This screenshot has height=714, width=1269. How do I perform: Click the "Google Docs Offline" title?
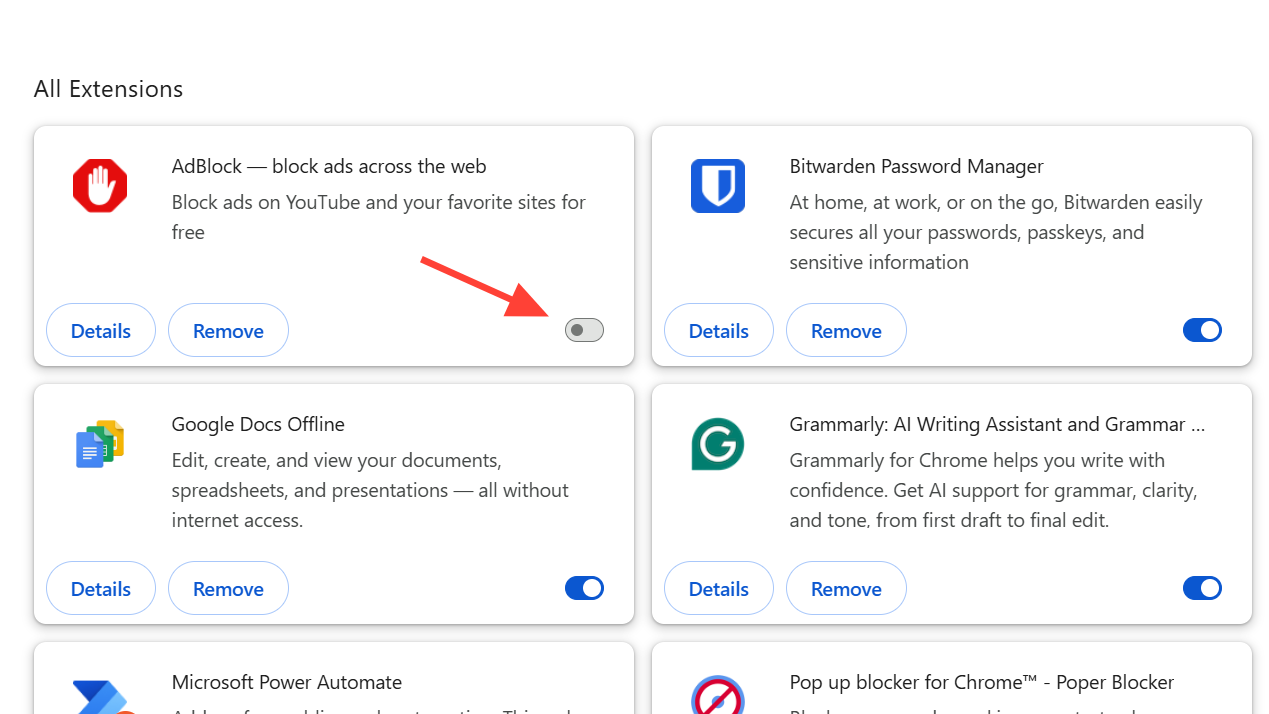coord(258,424)
